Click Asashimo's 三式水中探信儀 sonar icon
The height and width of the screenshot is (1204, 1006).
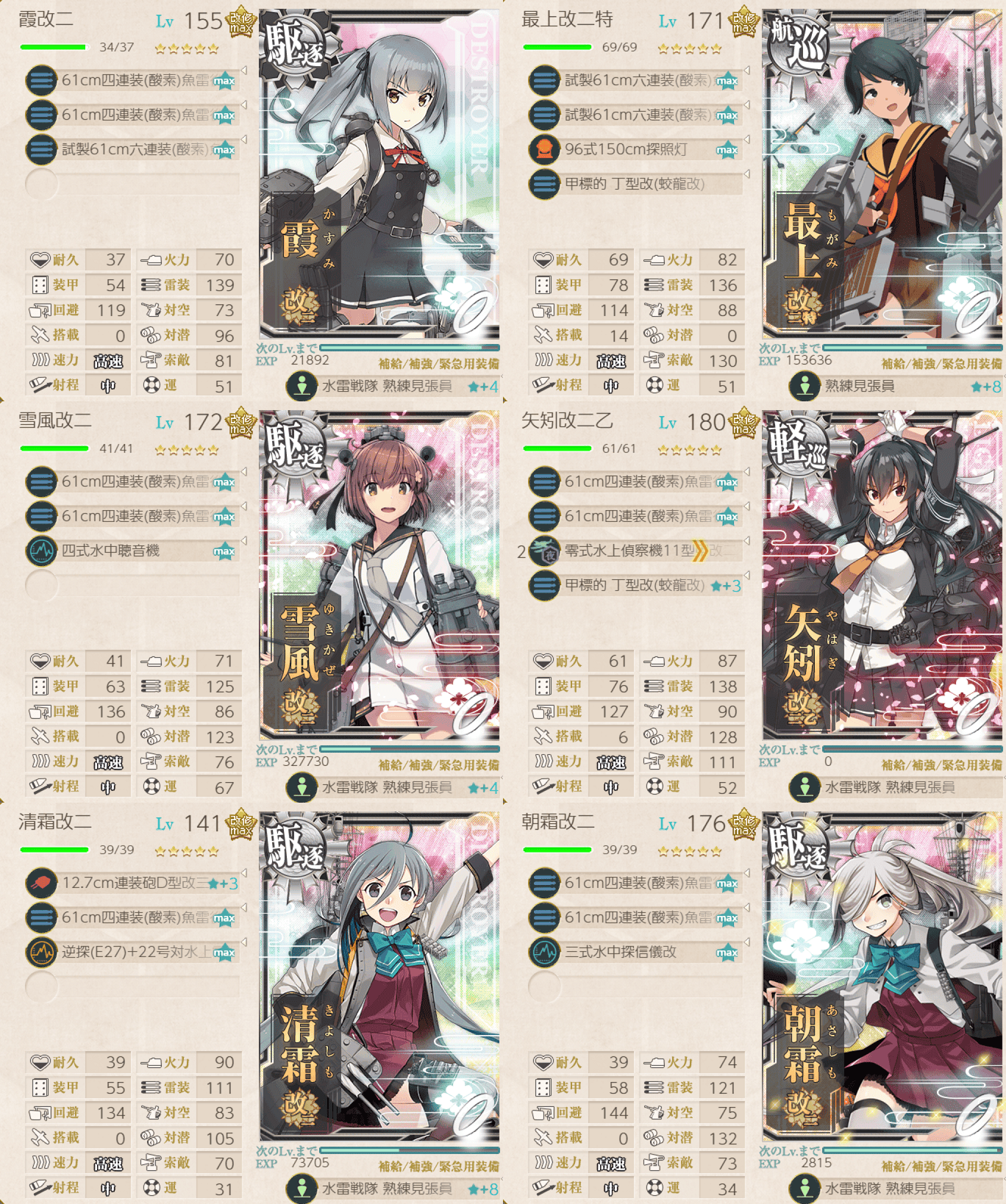544,952
